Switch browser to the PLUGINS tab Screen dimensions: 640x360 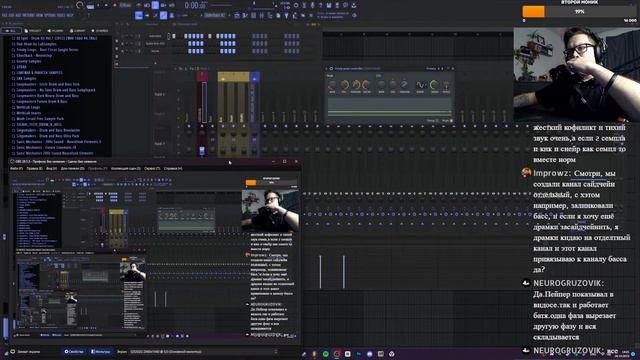point(56,31)
